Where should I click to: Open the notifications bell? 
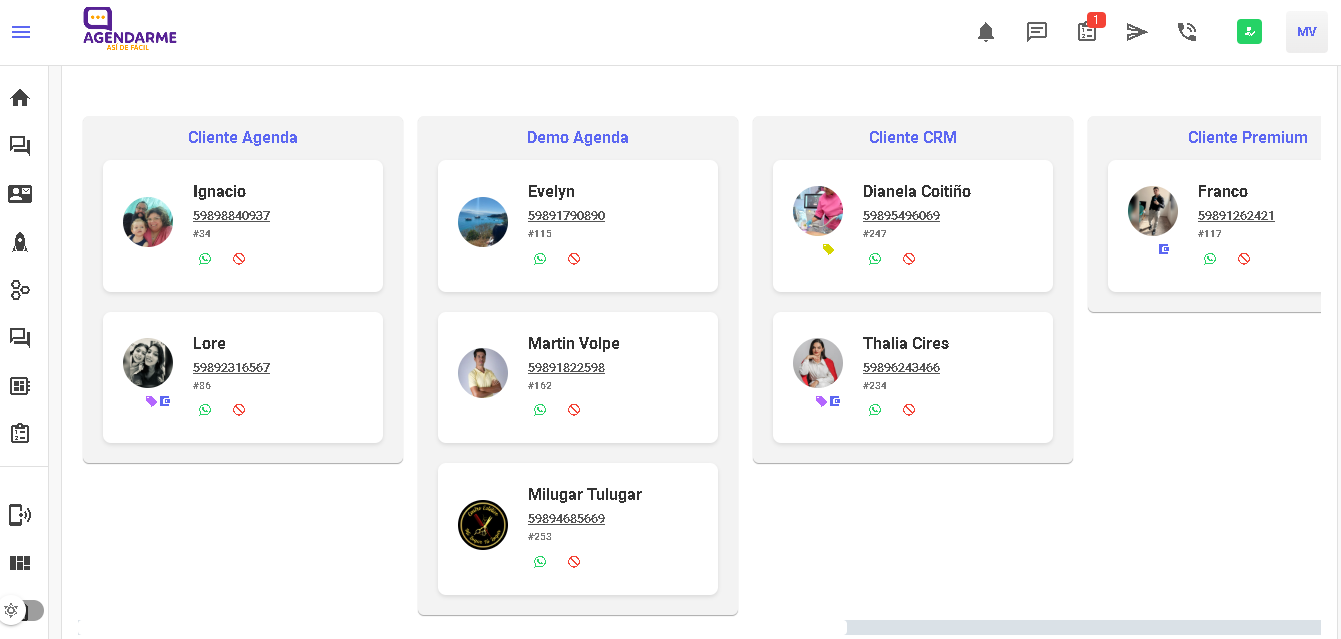986,32
